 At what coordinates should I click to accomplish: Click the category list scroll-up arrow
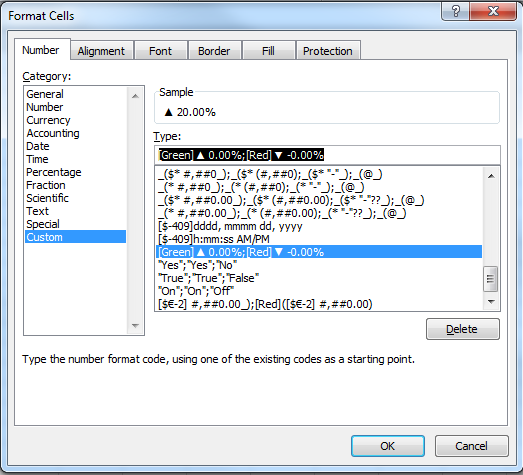tap(135, 96)
